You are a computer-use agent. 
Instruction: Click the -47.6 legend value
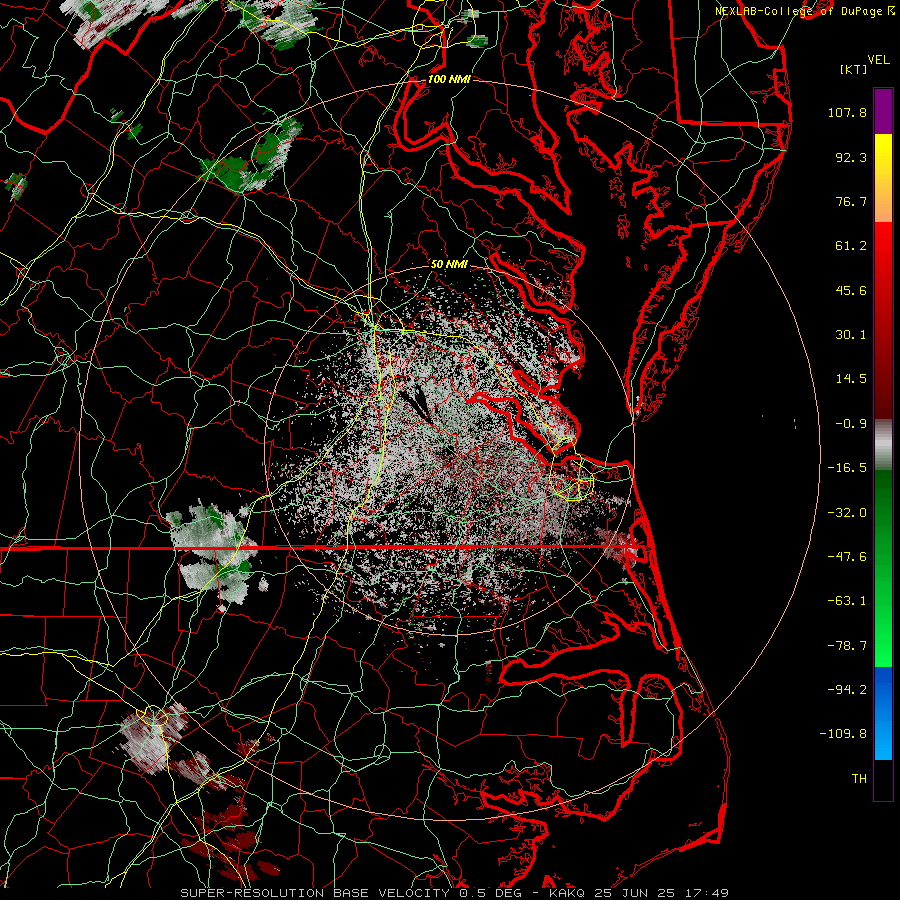pyautogui.click(x=847, y=557)
